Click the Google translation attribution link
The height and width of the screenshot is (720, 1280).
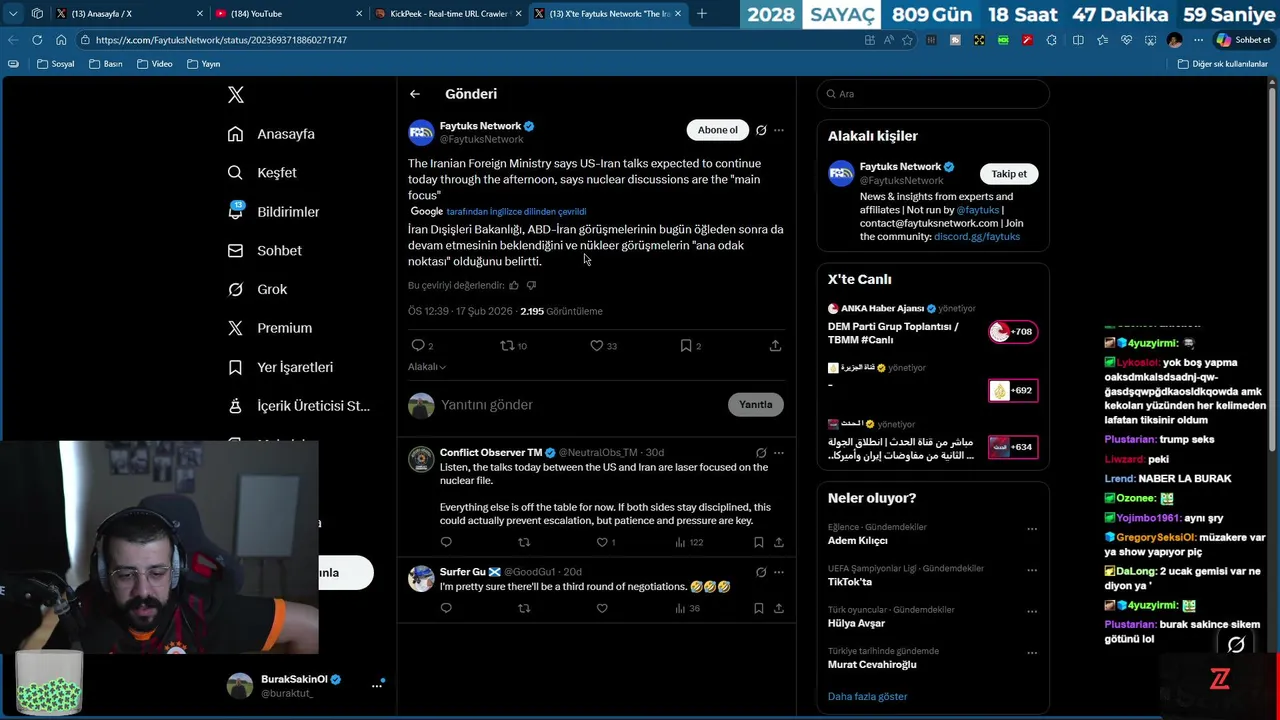pyautogui.click(x=516, y=212)
